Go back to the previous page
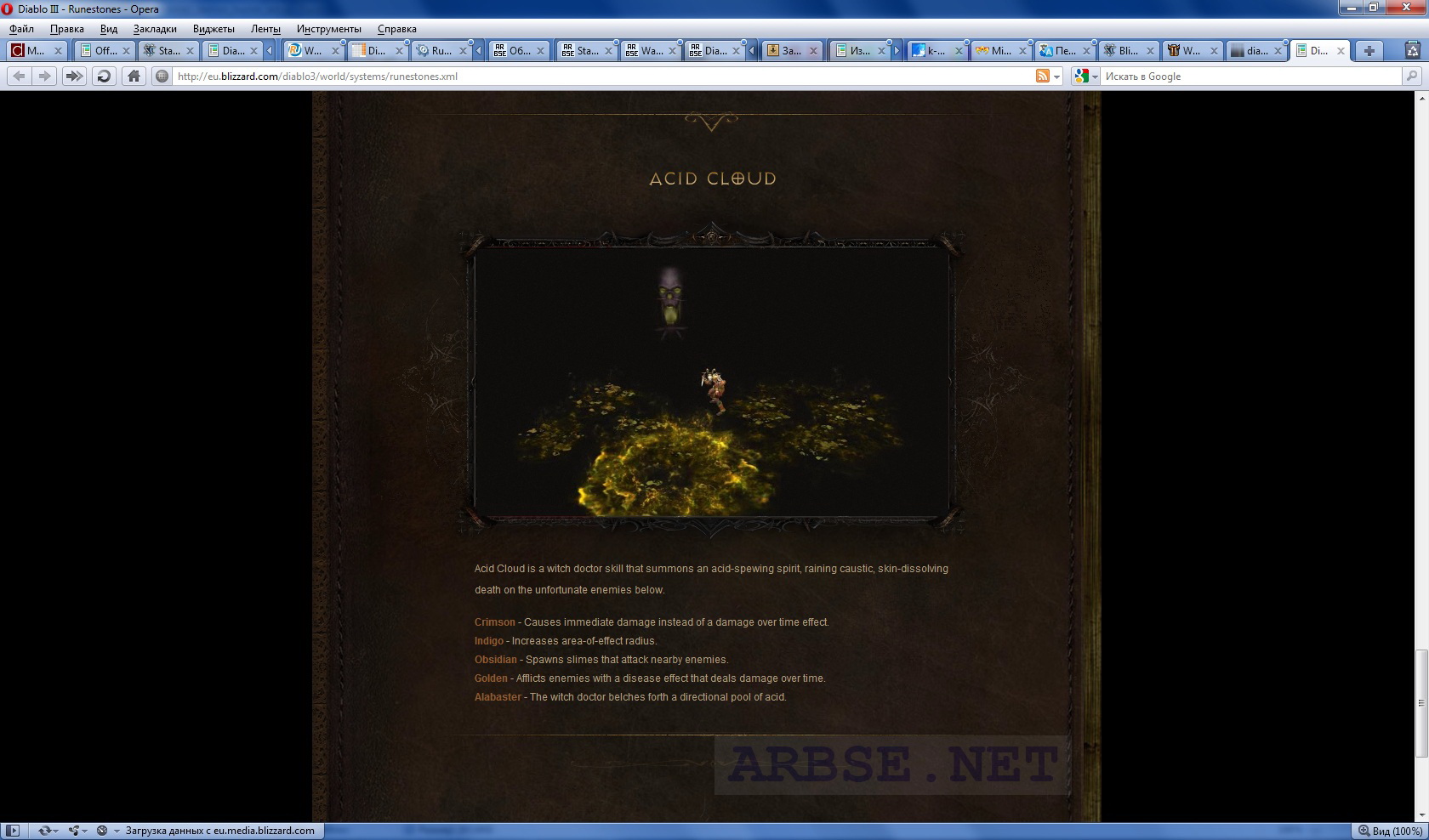This screenshot has width=1429, height=840. (x=19, y=77)
